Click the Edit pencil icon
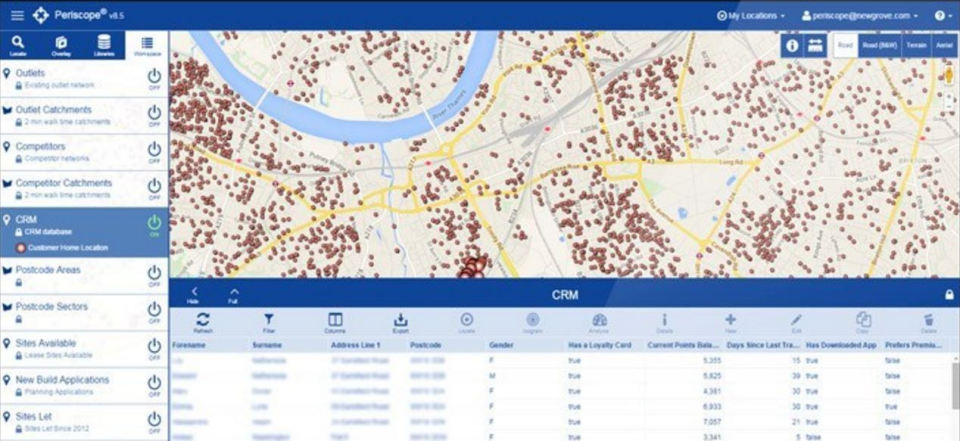This screenshot has height=441, width=960. [x=796, y=321]
